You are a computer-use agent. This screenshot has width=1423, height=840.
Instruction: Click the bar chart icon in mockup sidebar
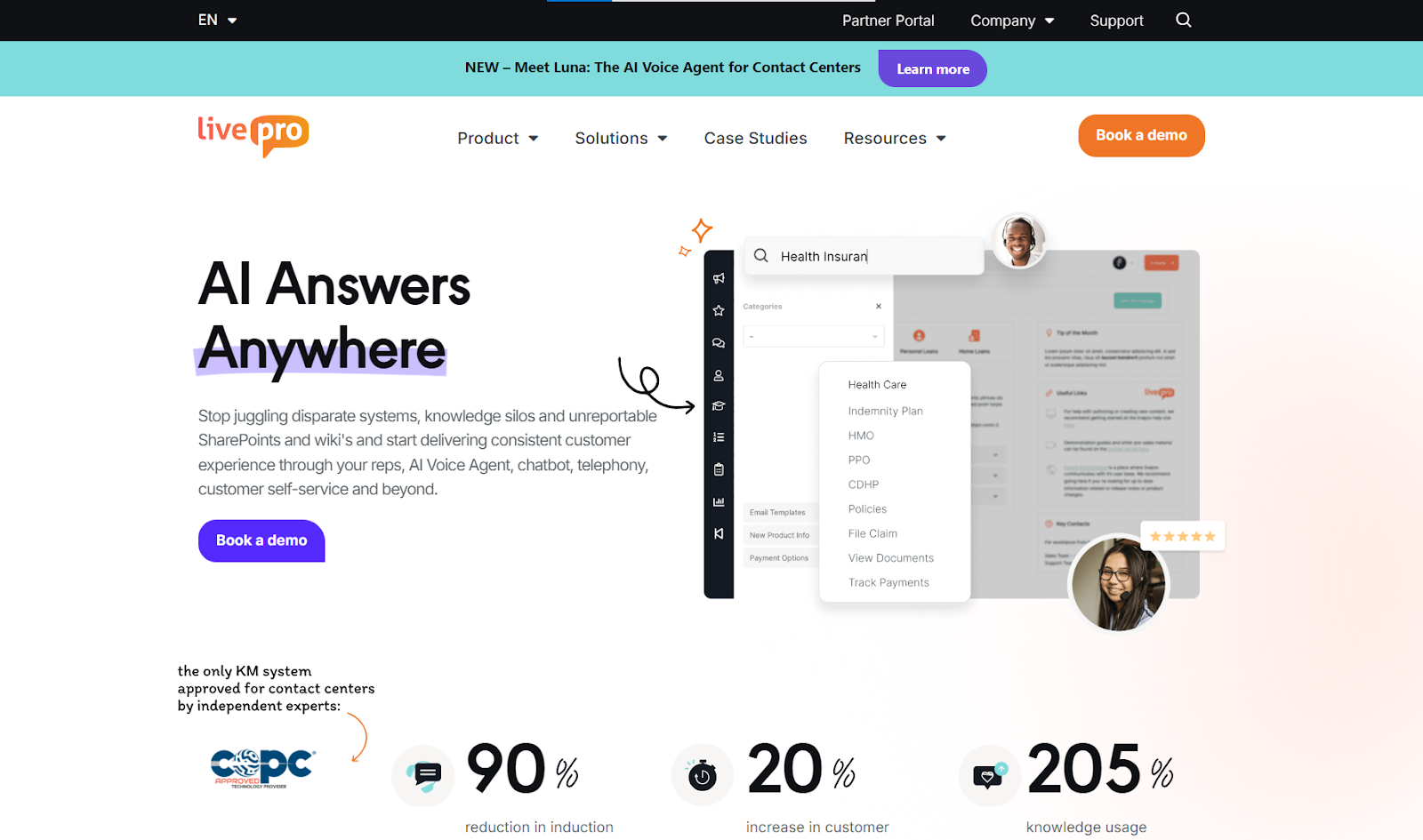719,502
